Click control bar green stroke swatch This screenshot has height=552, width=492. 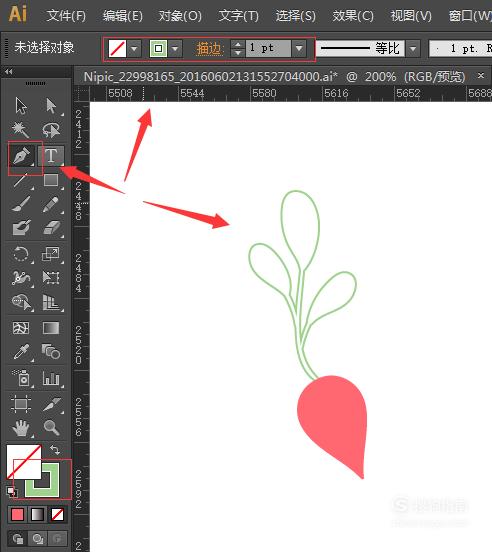(x=158, y=48)
